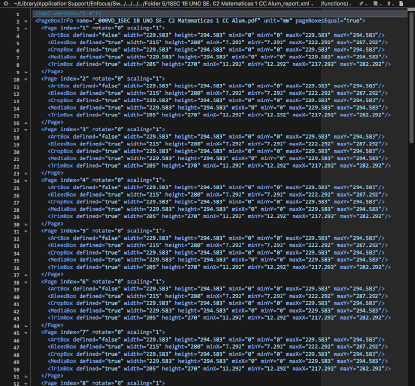Click the TrimBox line on line 15

[219, 115]
